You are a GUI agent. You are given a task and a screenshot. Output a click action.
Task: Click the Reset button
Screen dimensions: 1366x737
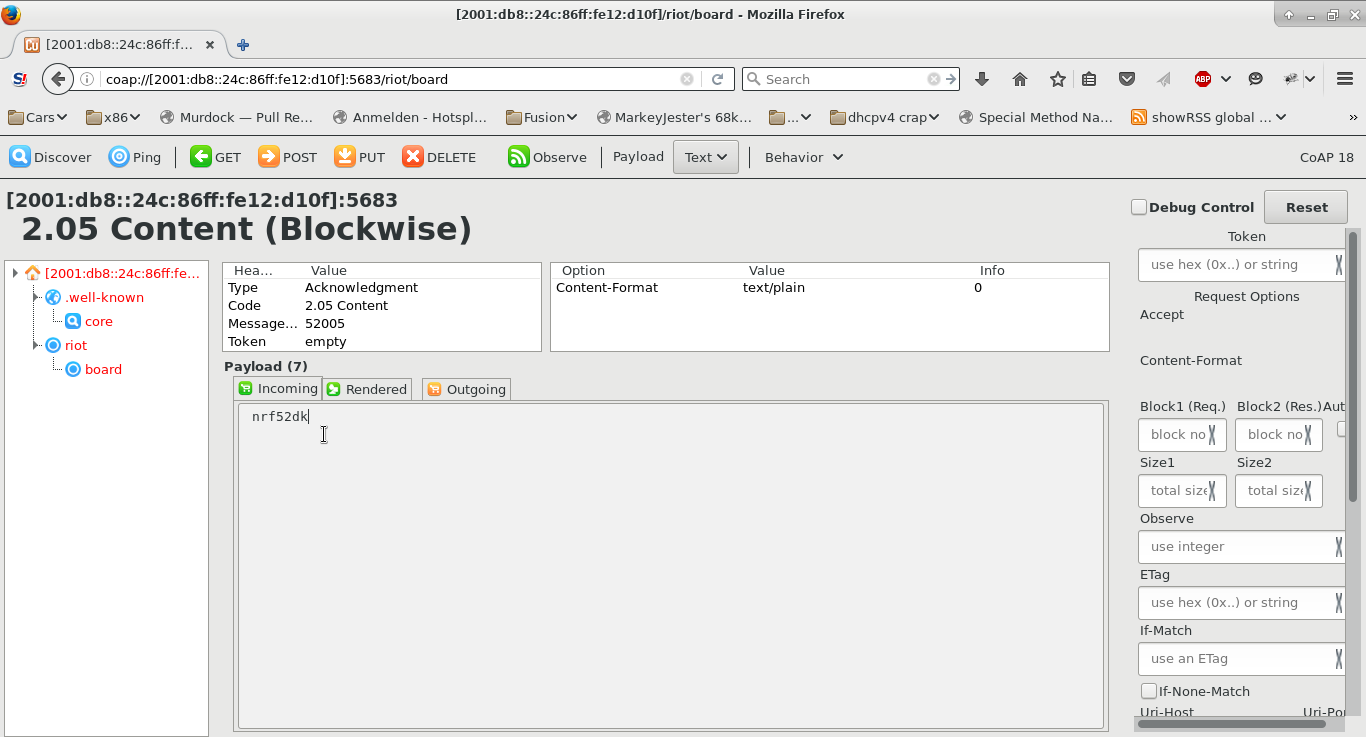coord(1306,207)
